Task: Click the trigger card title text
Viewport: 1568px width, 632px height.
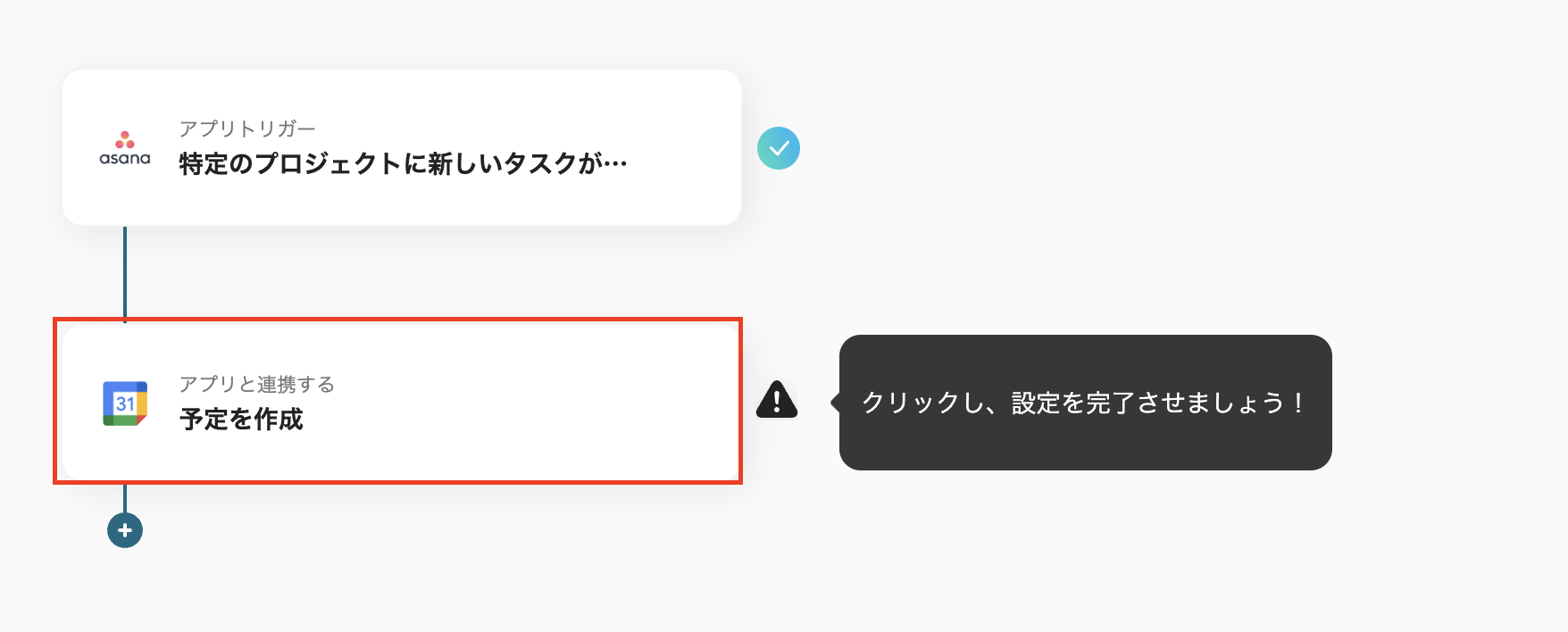Action: pos(402,162)
